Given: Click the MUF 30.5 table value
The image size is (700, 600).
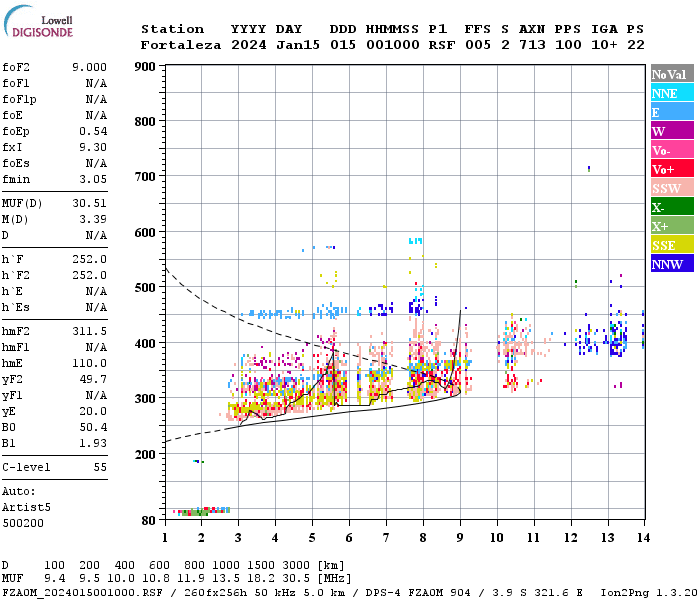Looking at the screenshot, I should 296,579.
